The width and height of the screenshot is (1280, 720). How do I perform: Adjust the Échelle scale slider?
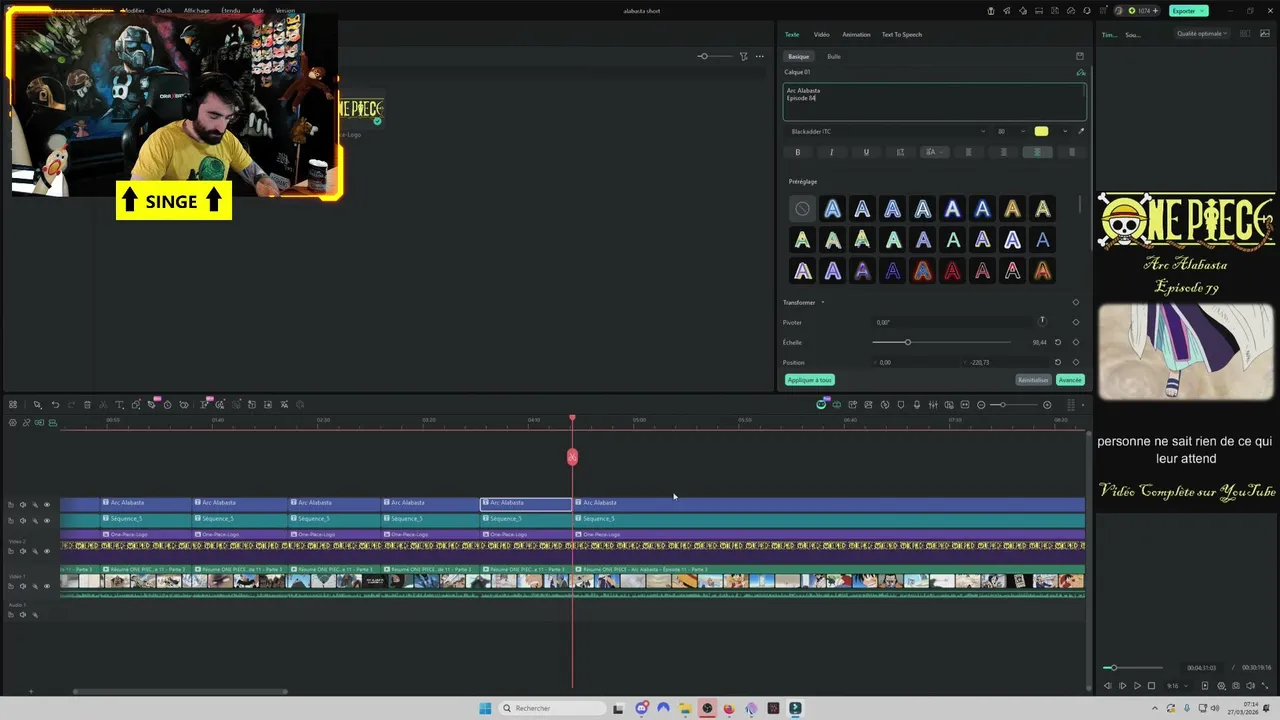[x=940, y=342]
